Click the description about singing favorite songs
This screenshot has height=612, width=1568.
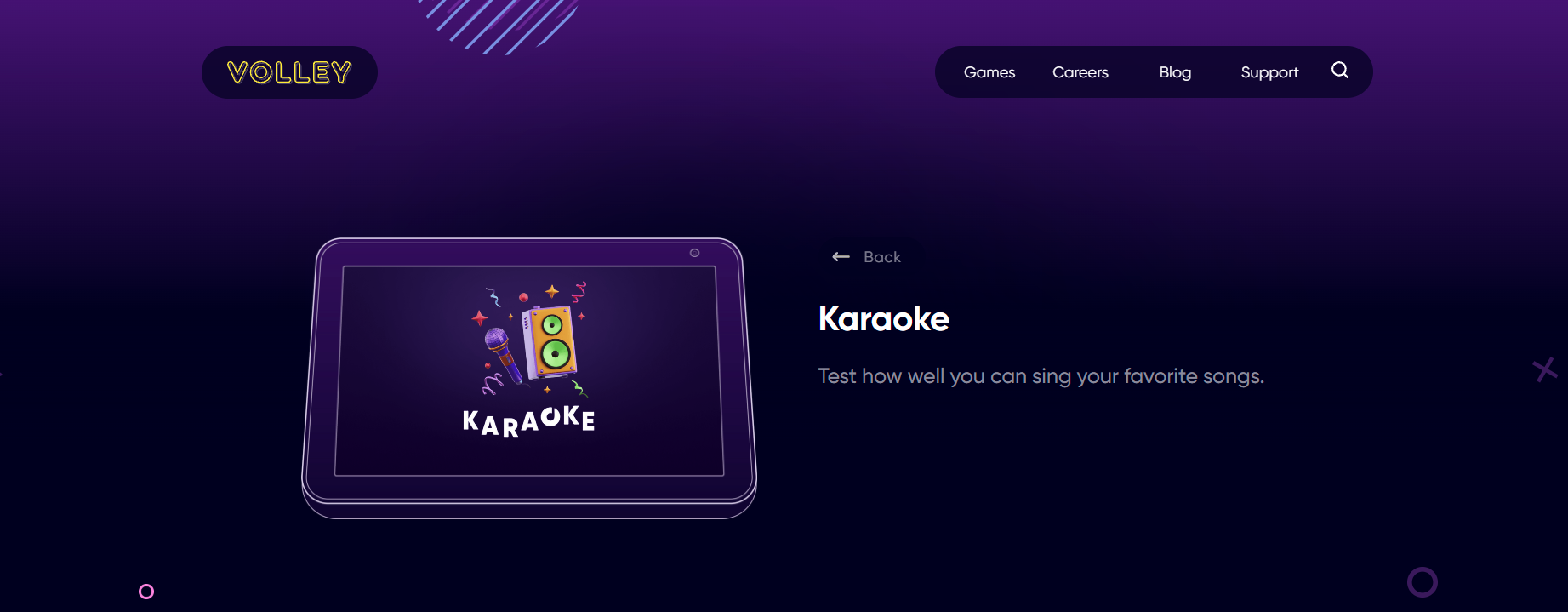tap(1041, 376)
